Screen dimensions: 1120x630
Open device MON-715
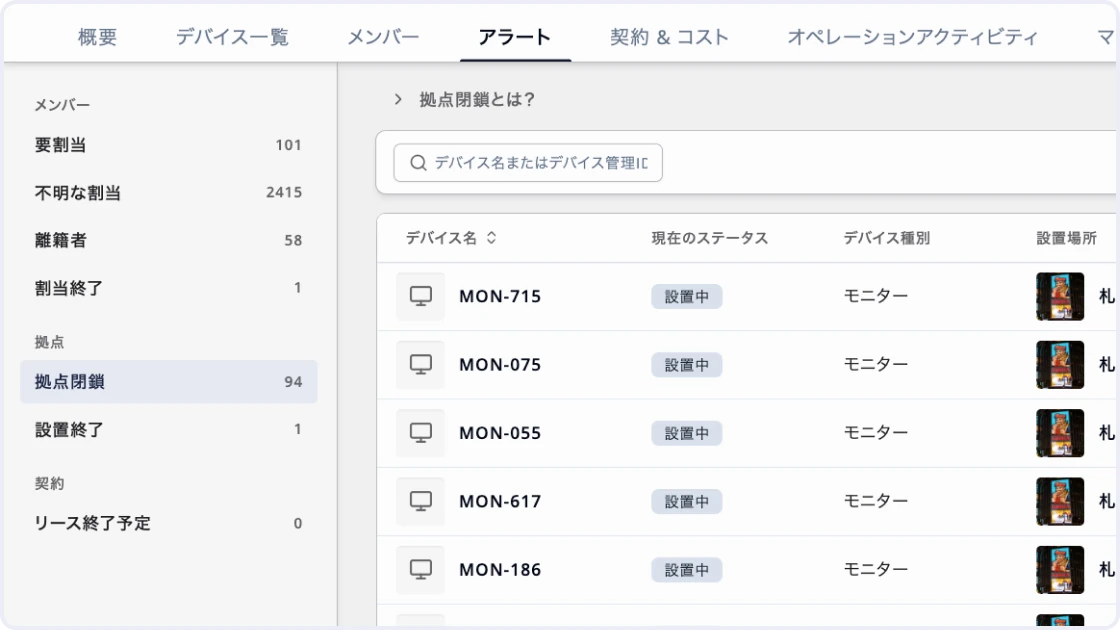tap(500, 296)
